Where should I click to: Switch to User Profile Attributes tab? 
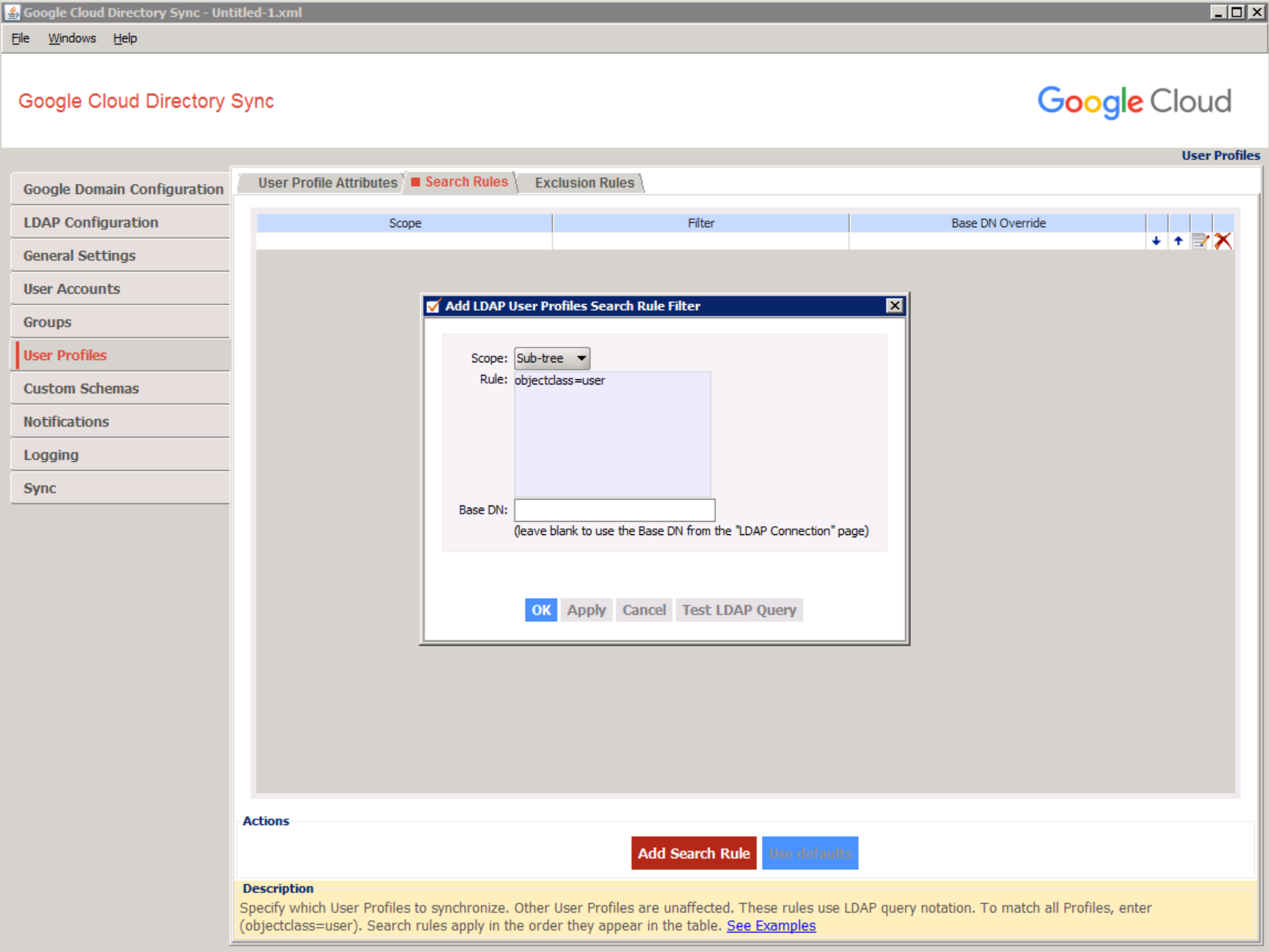coord(327,182)
